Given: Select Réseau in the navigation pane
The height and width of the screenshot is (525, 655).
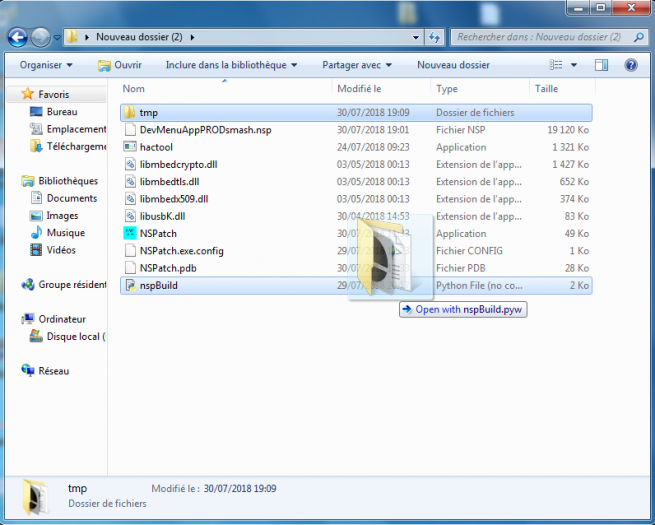Looking at the screenshot, I should [x=54, y=371].
